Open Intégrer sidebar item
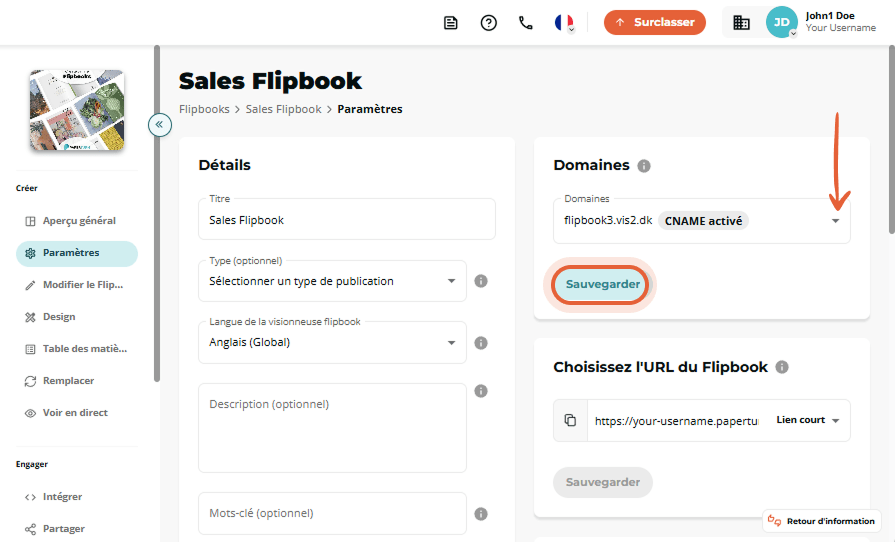The image size is (895, 542). (x=77, y=497)
